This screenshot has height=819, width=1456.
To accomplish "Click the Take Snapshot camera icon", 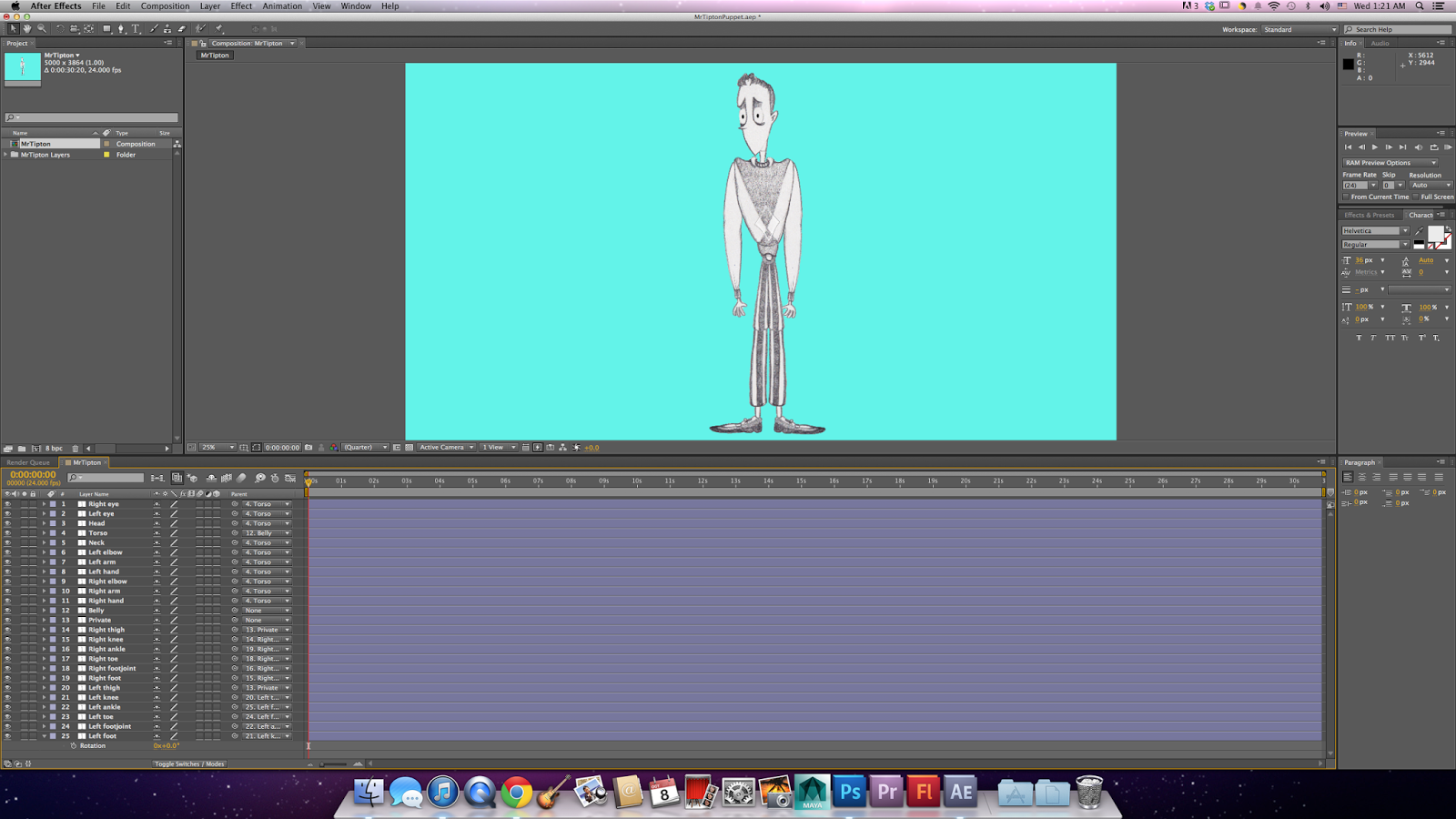I will click(x=308, y=447).
